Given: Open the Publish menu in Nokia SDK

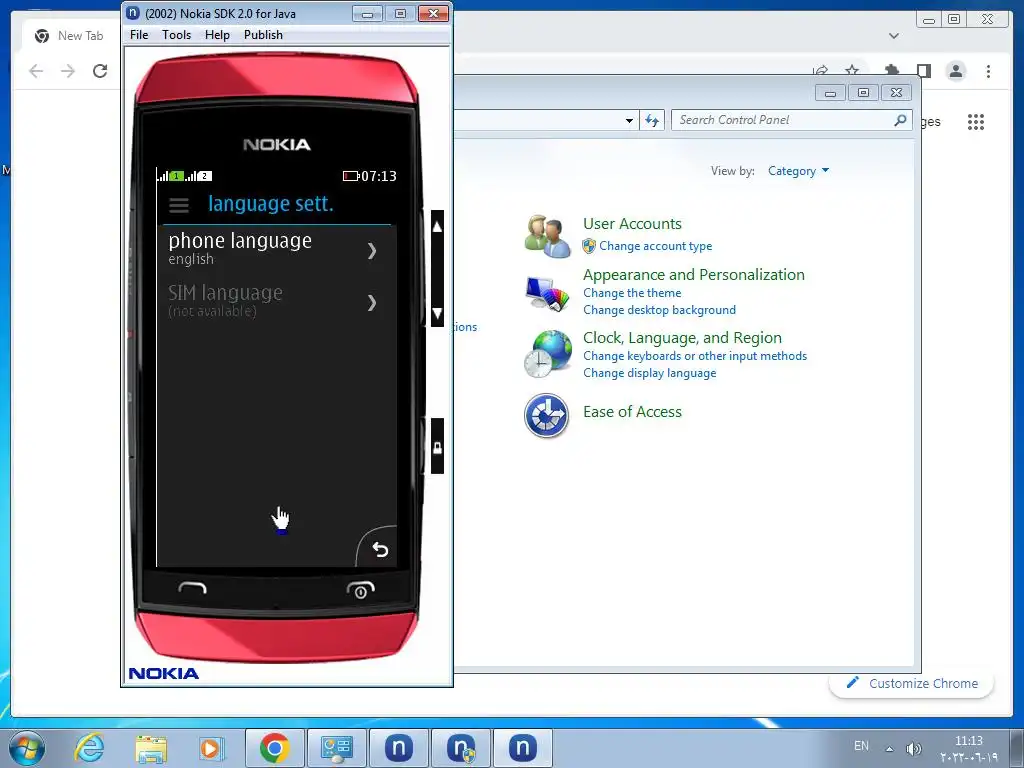Looking at the screenshot, I should tap(263, 35).
